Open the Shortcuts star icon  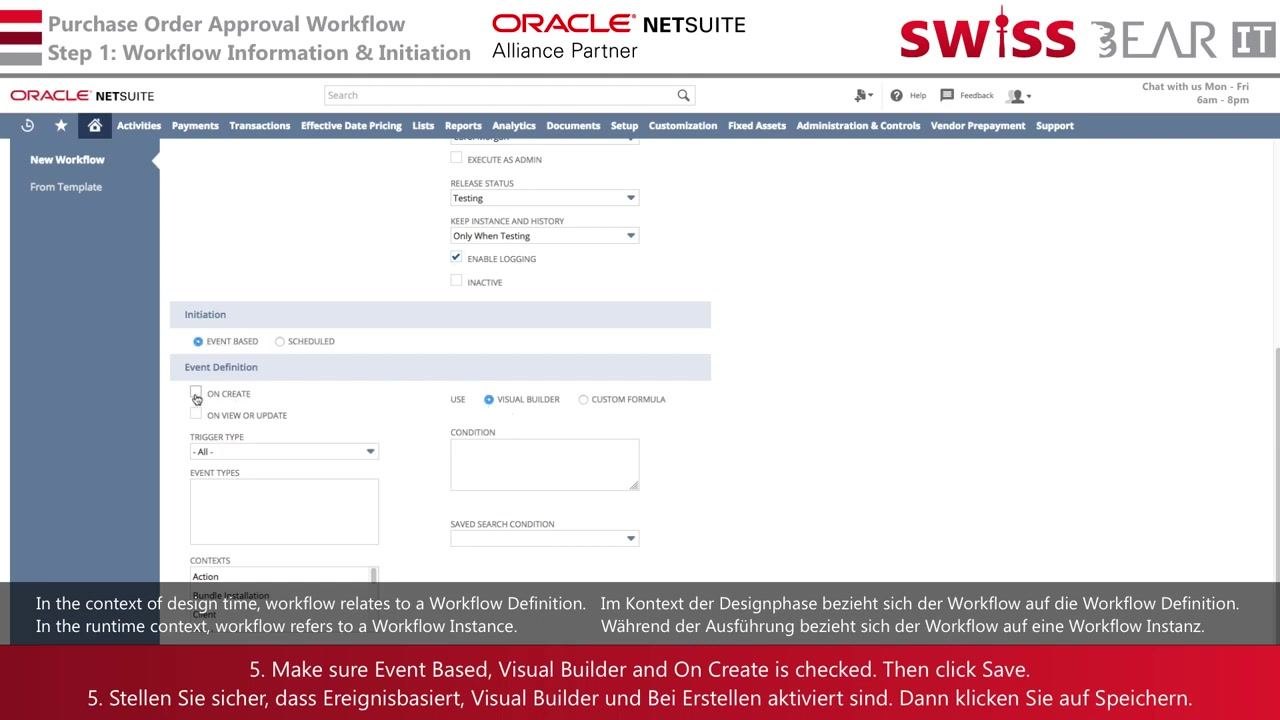pyautogui.click(x=61, y=125)
